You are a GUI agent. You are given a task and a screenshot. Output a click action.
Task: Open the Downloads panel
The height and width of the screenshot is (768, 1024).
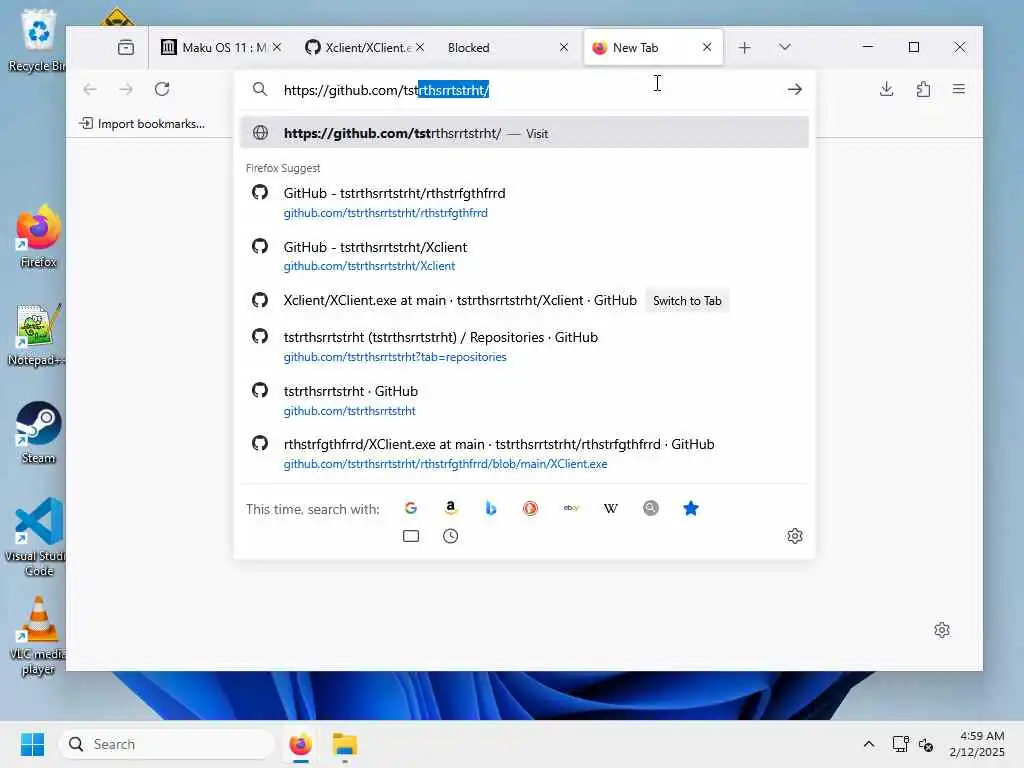coord(886,89)
